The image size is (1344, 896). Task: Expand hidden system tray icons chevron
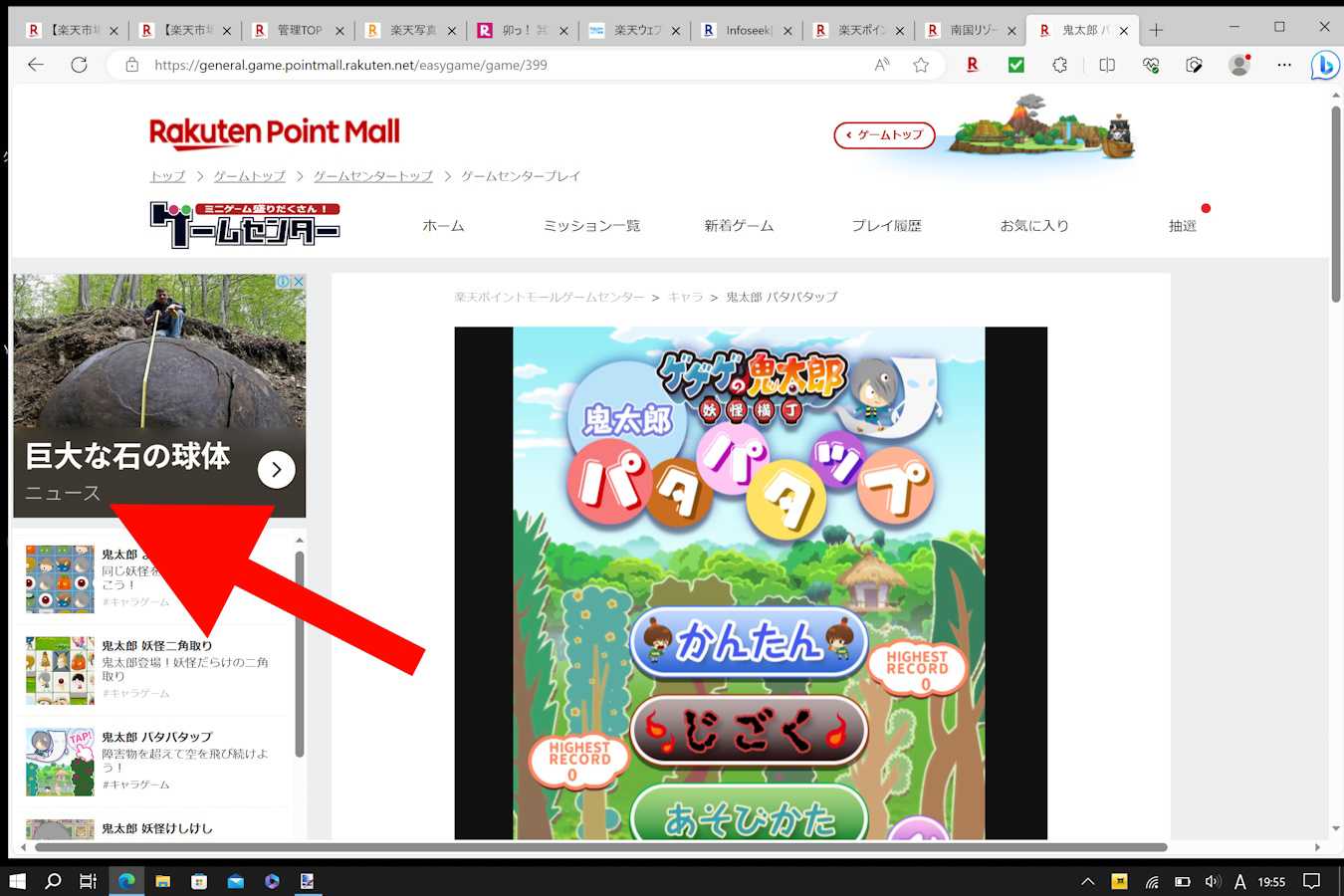[x=1087, y=881]
